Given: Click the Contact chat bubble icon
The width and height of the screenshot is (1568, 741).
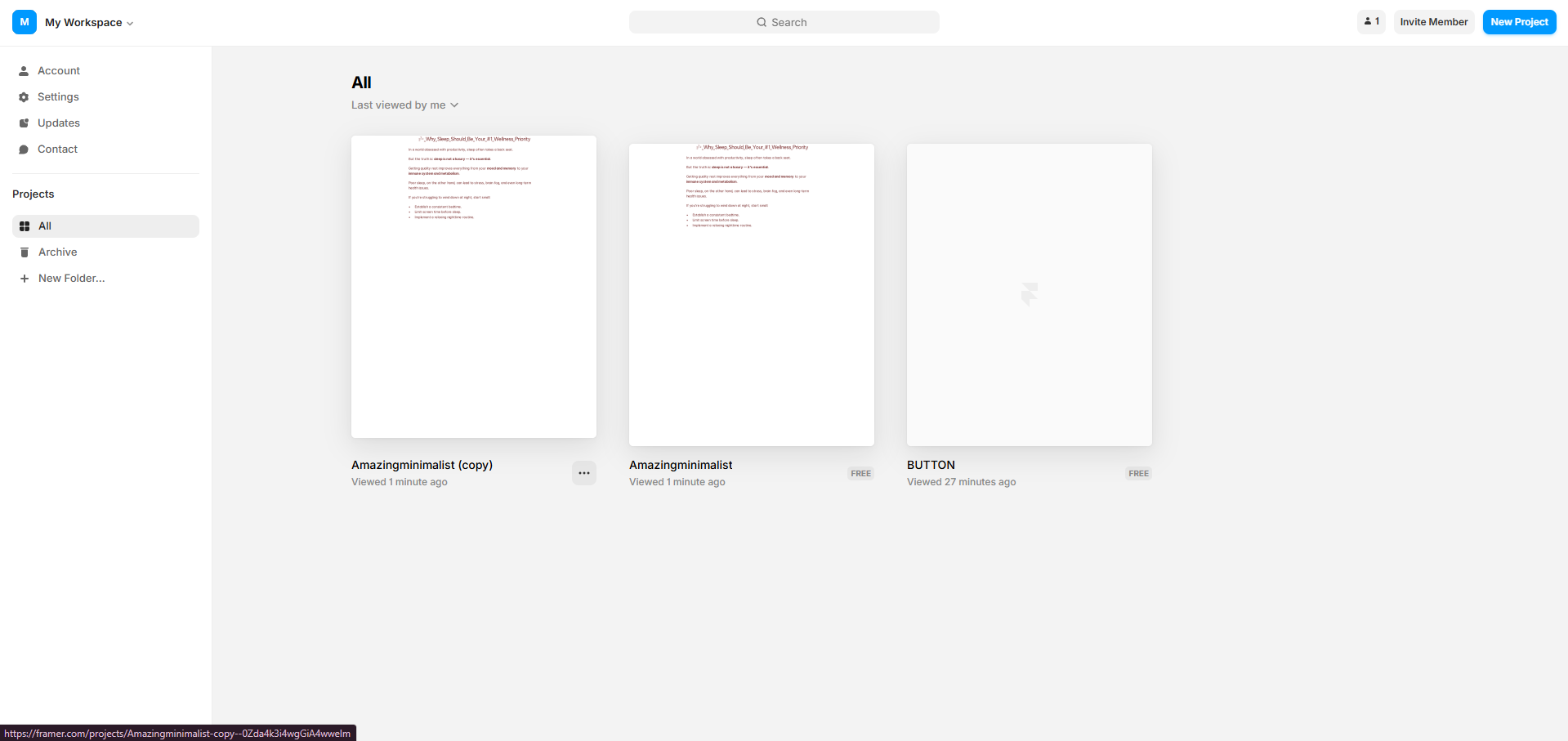Looking at the screenshot, I should [x=24, y=150].
